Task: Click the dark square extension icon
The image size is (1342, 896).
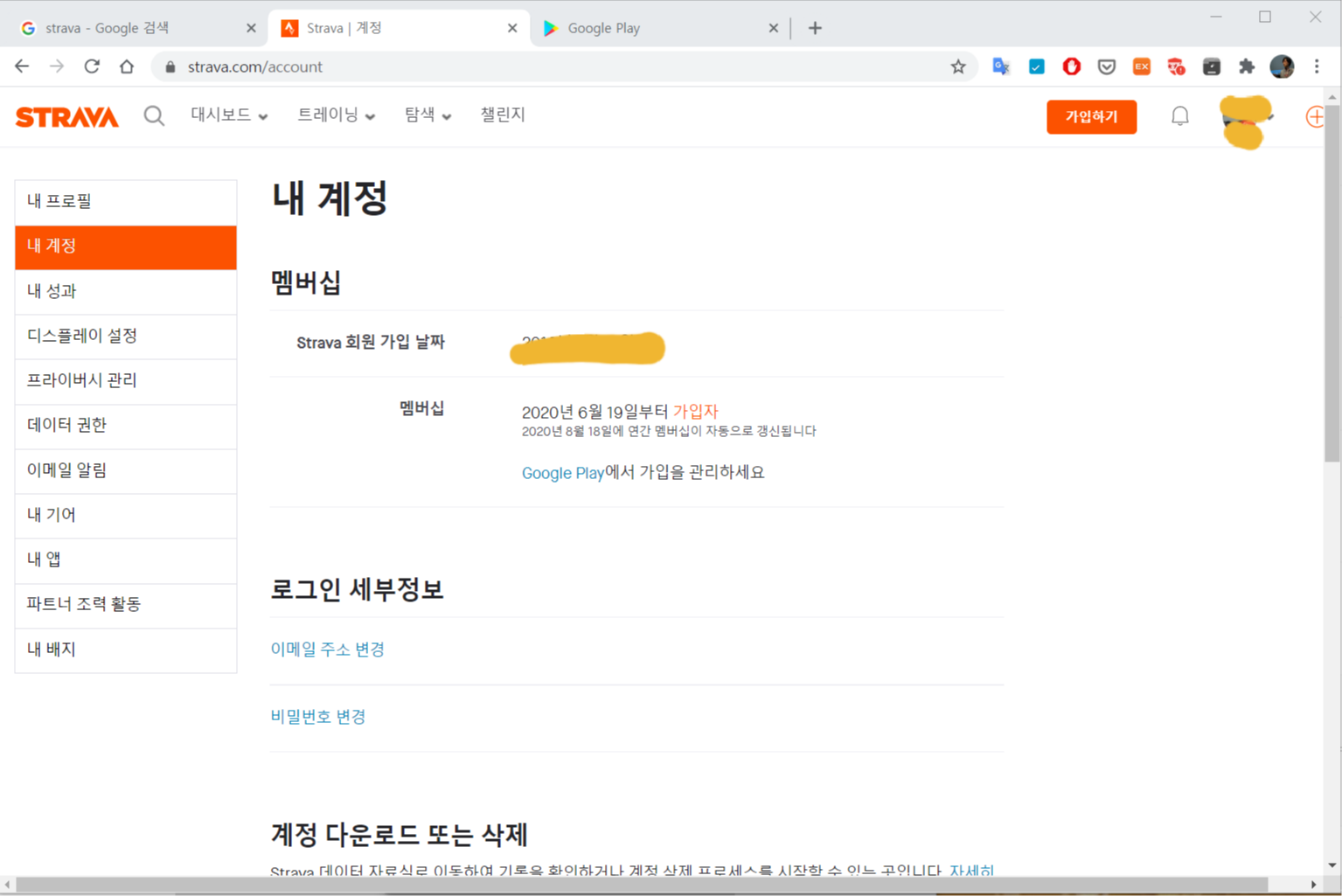Action: pyautogui.click(x=1211, y=66)
